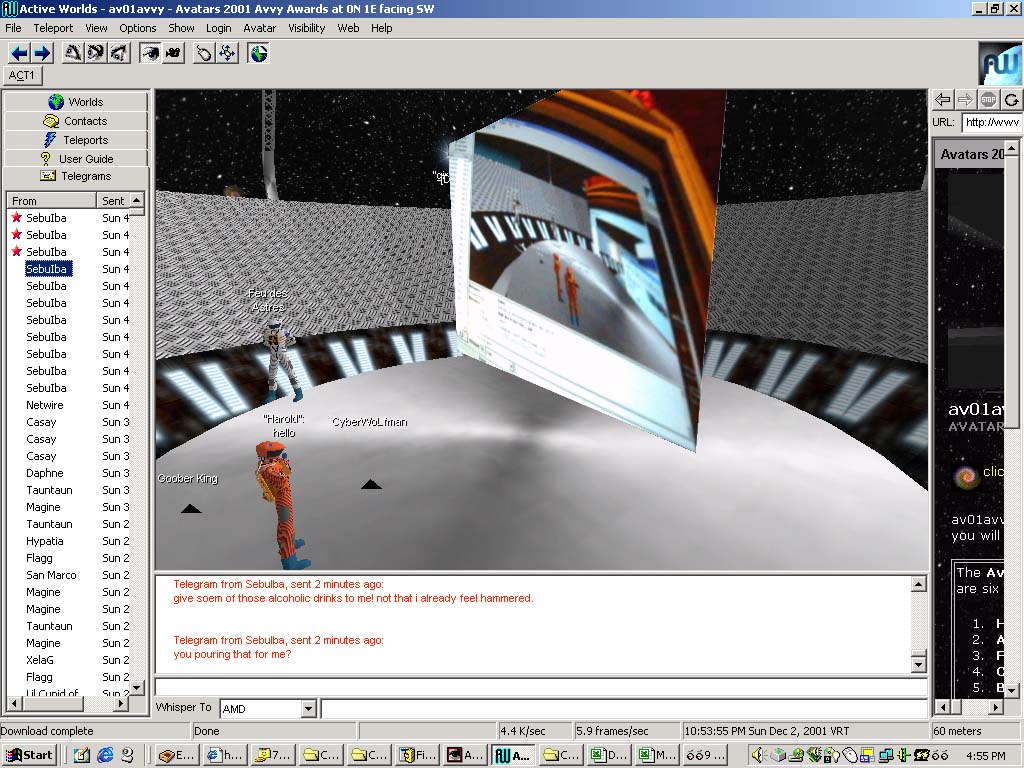Go back in the web panel
Screen dimensions: 1024x768
942,99
